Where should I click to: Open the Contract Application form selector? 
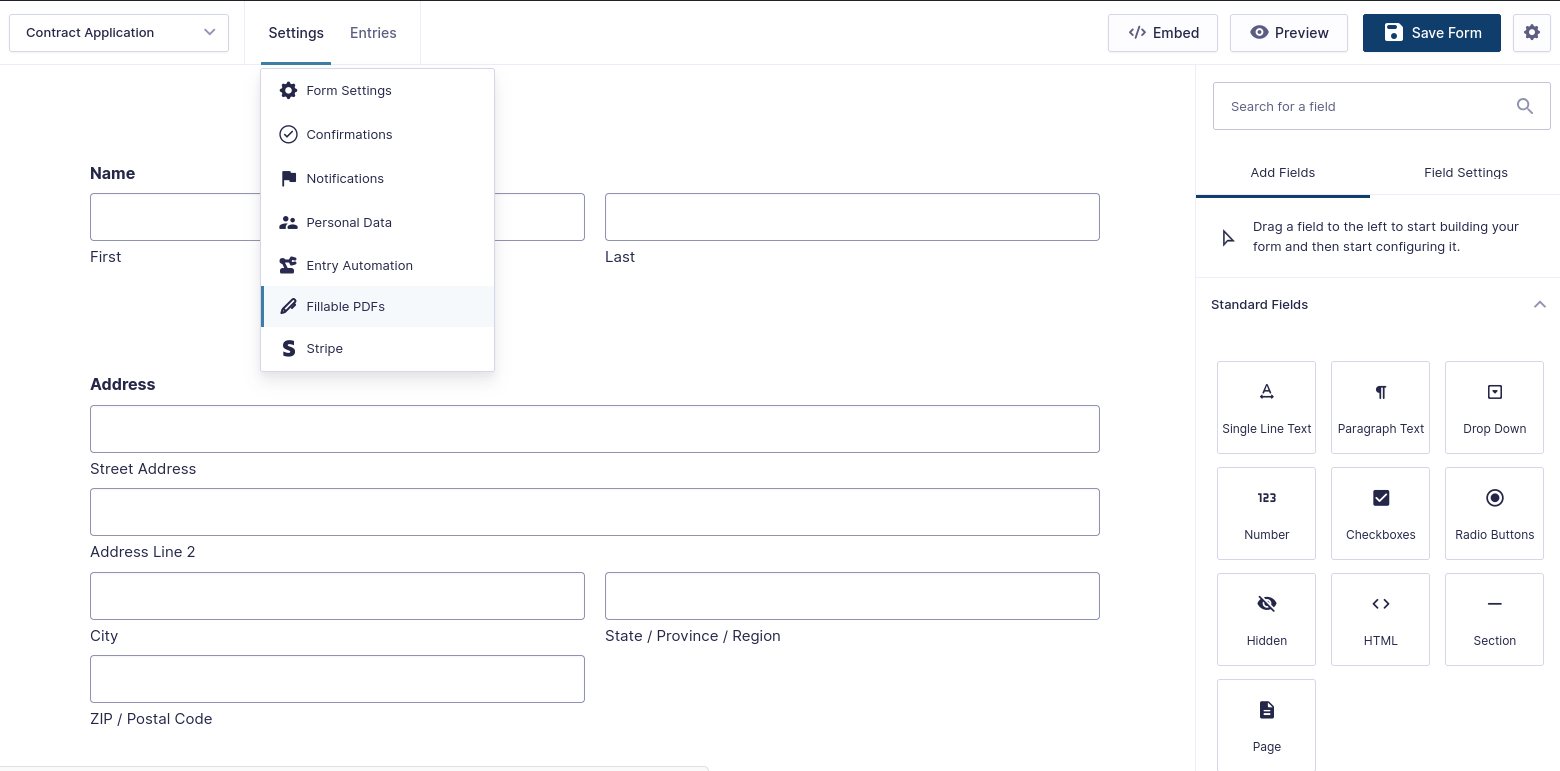118,32
